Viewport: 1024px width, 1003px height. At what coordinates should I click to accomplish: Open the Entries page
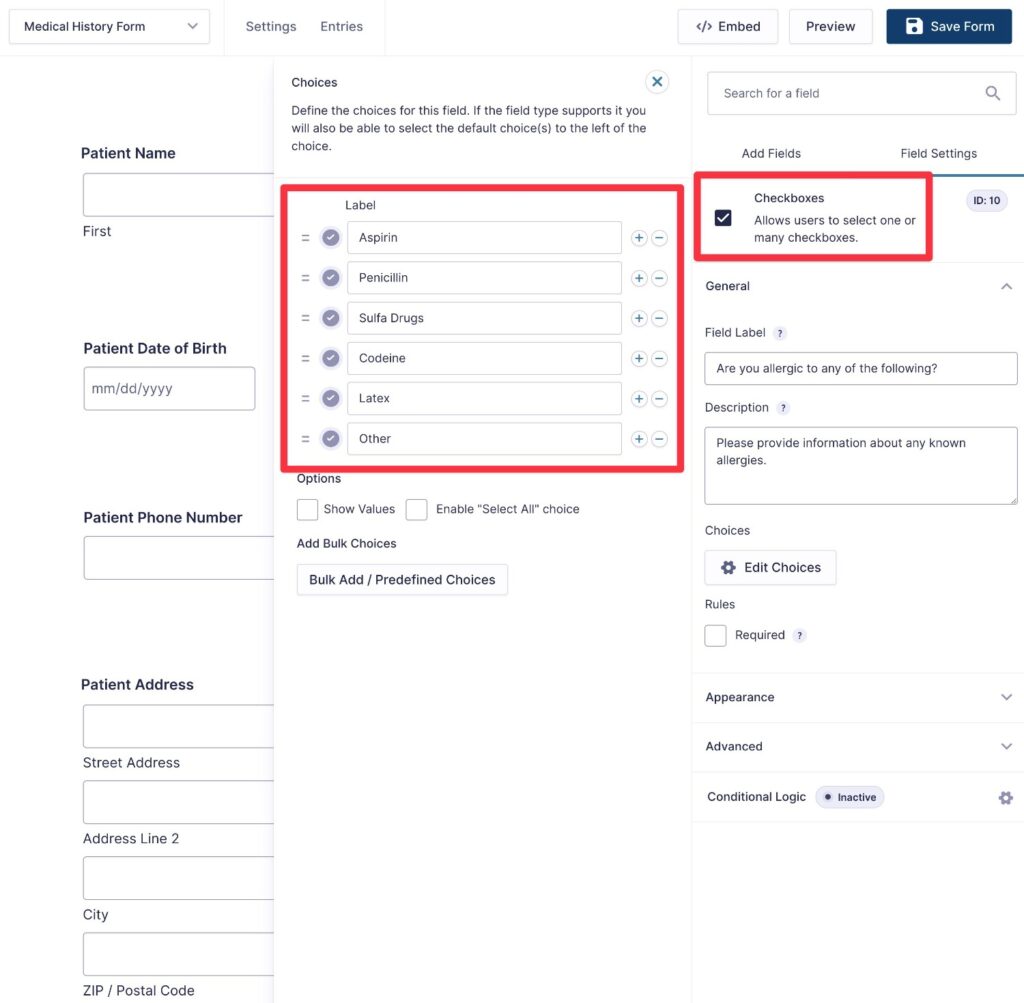[x=341, y=26]
